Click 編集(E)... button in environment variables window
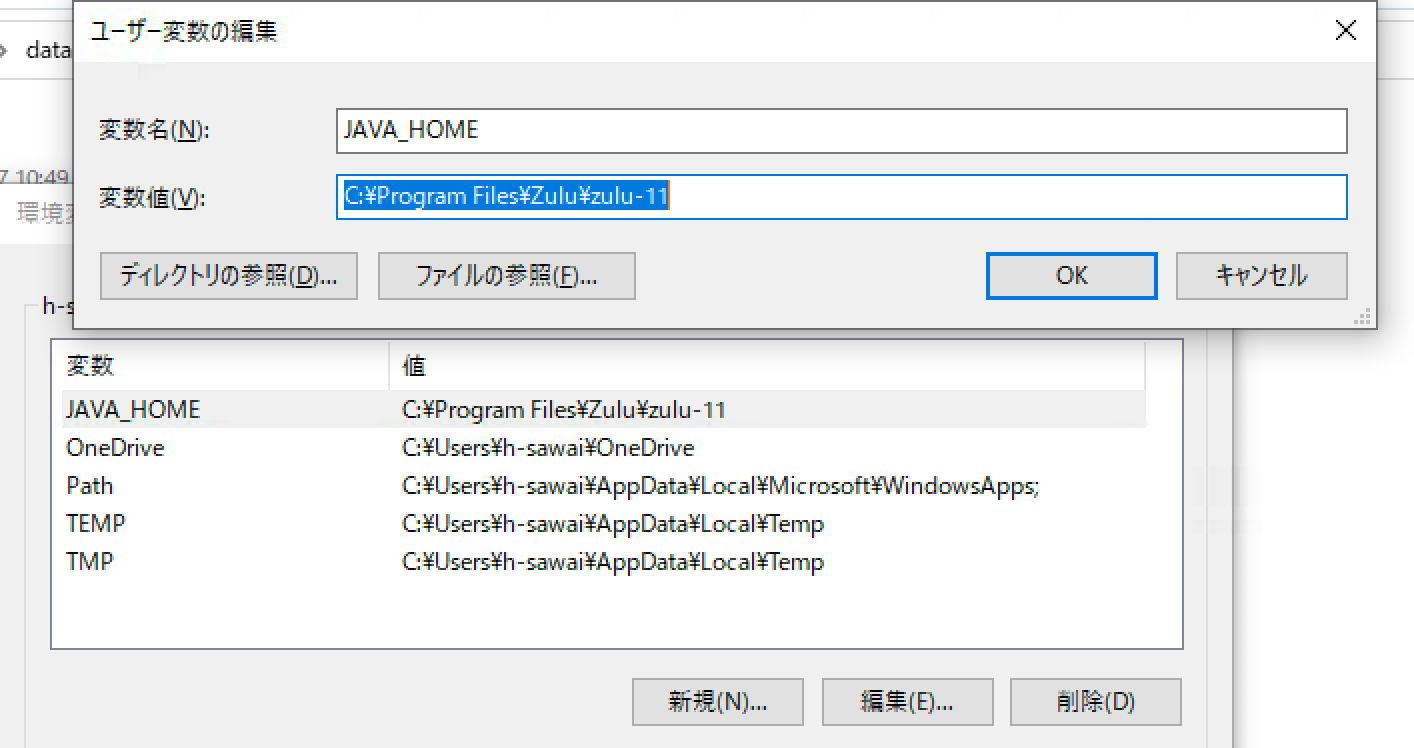 tap(907, 701)
